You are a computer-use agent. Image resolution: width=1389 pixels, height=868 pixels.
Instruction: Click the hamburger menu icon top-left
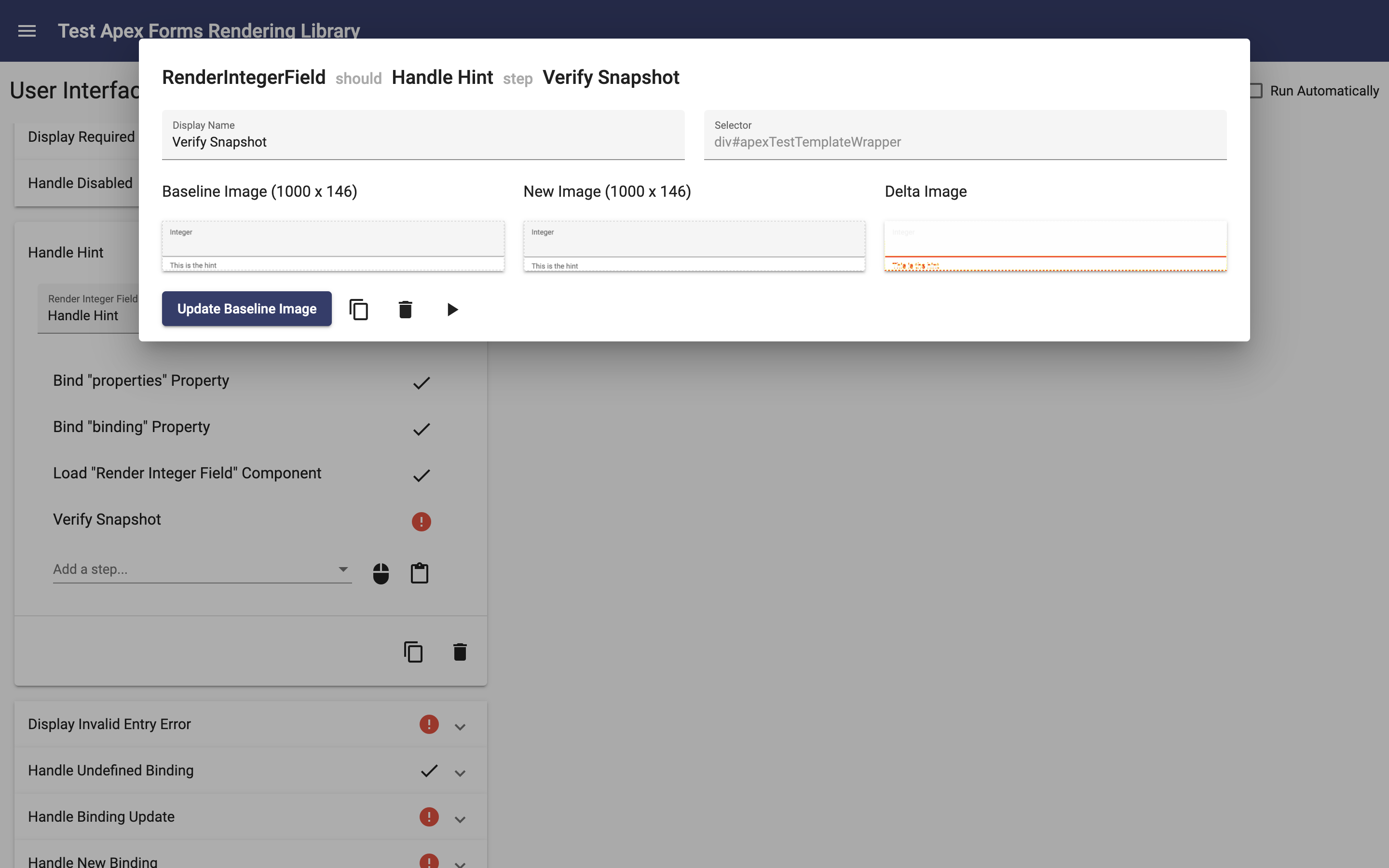point(26,30)
